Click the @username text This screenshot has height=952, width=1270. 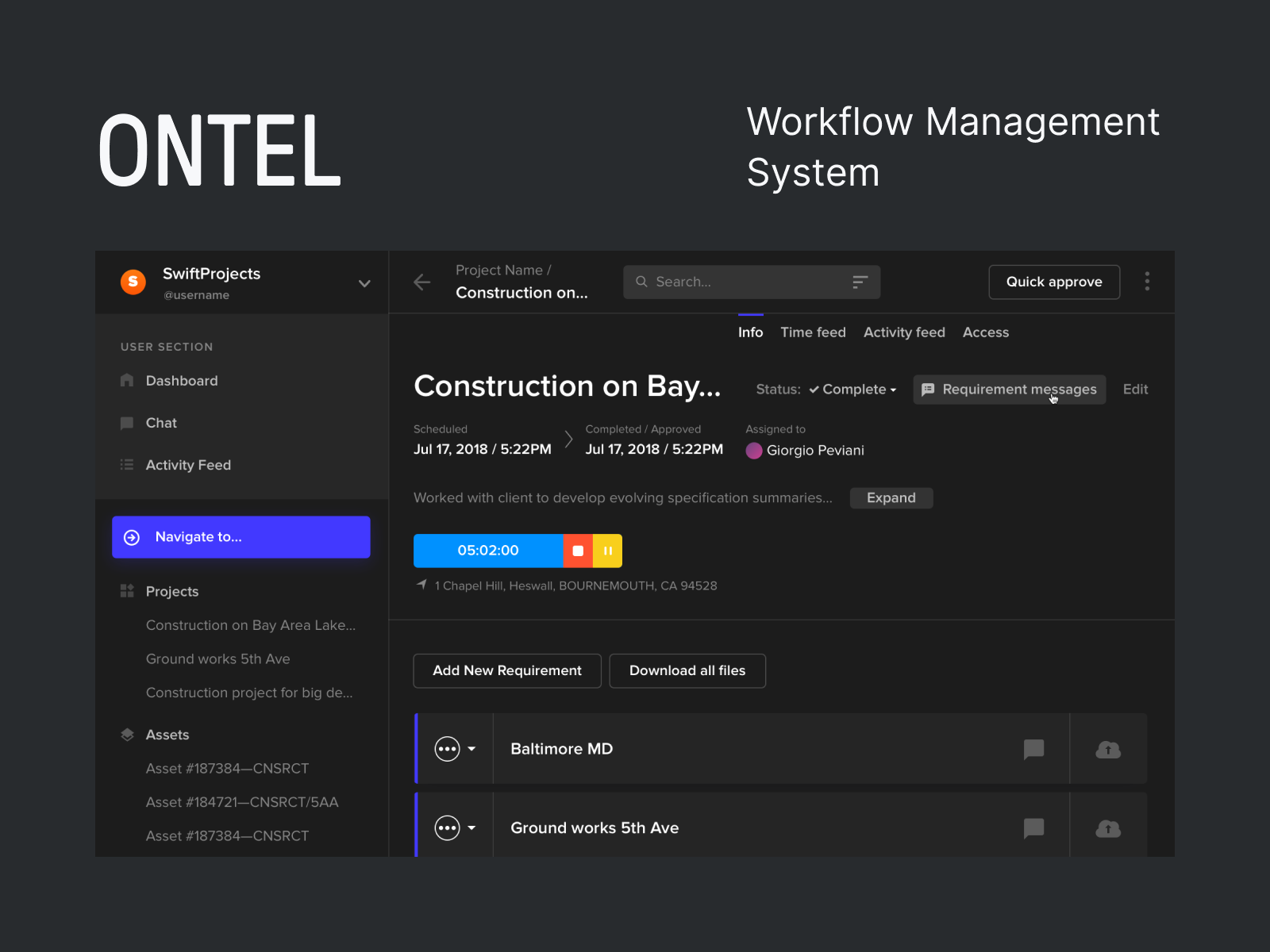pyautogui.click(x=196, y=295)
